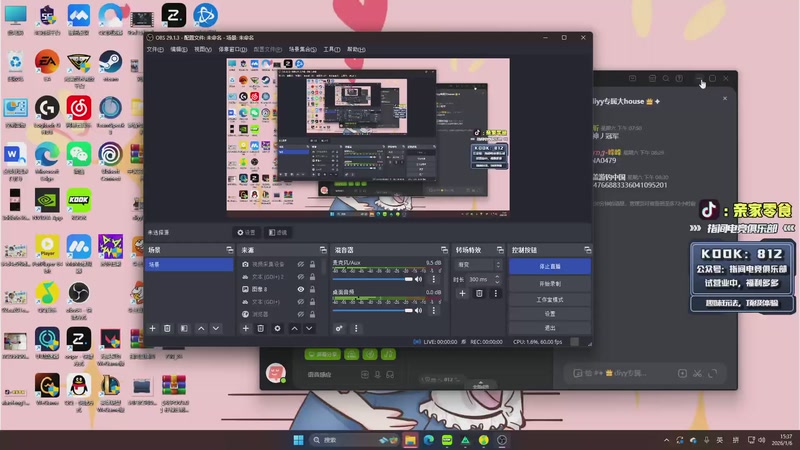Add a new source in the 来源 panel
Screen dimensions: 800x450
tap(245, 329)
